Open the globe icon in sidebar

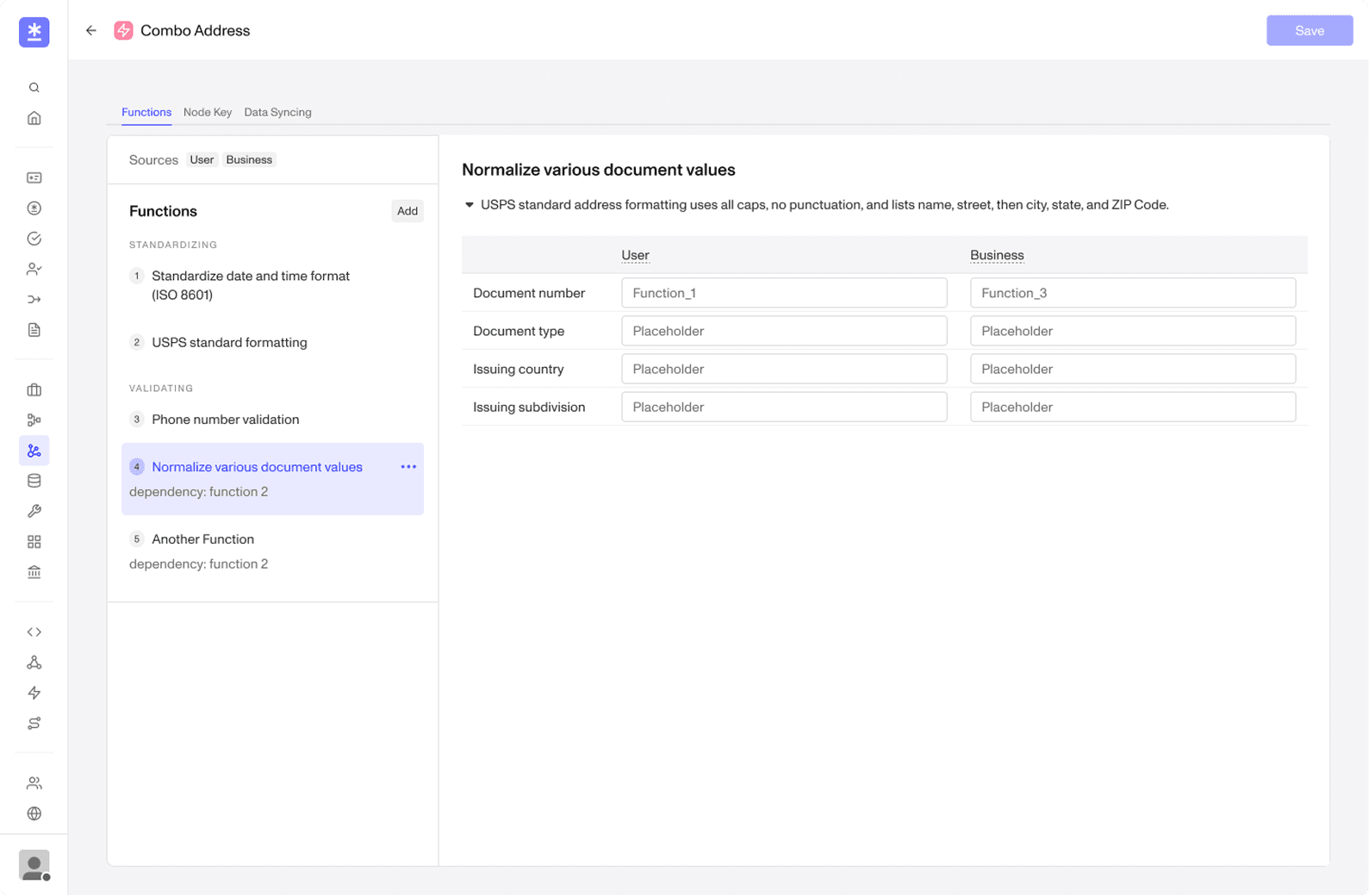pos(34,813)
